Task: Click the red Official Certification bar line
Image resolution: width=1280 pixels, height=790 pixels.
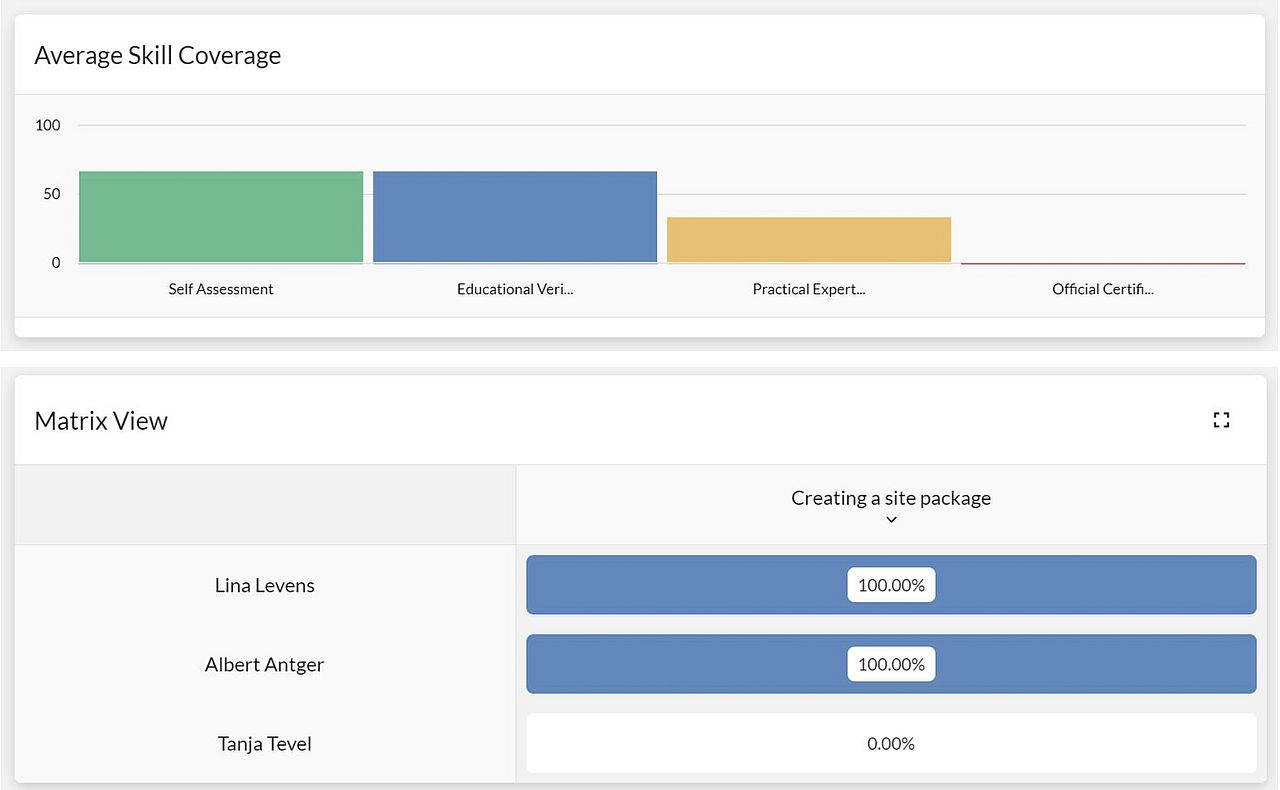Action: [x=1103, y=263]
